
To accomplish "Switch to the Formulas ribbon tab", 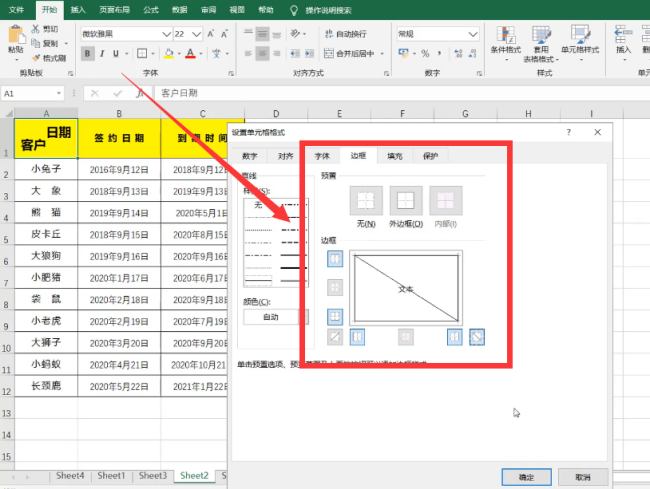I will click(x=151, y=10).
